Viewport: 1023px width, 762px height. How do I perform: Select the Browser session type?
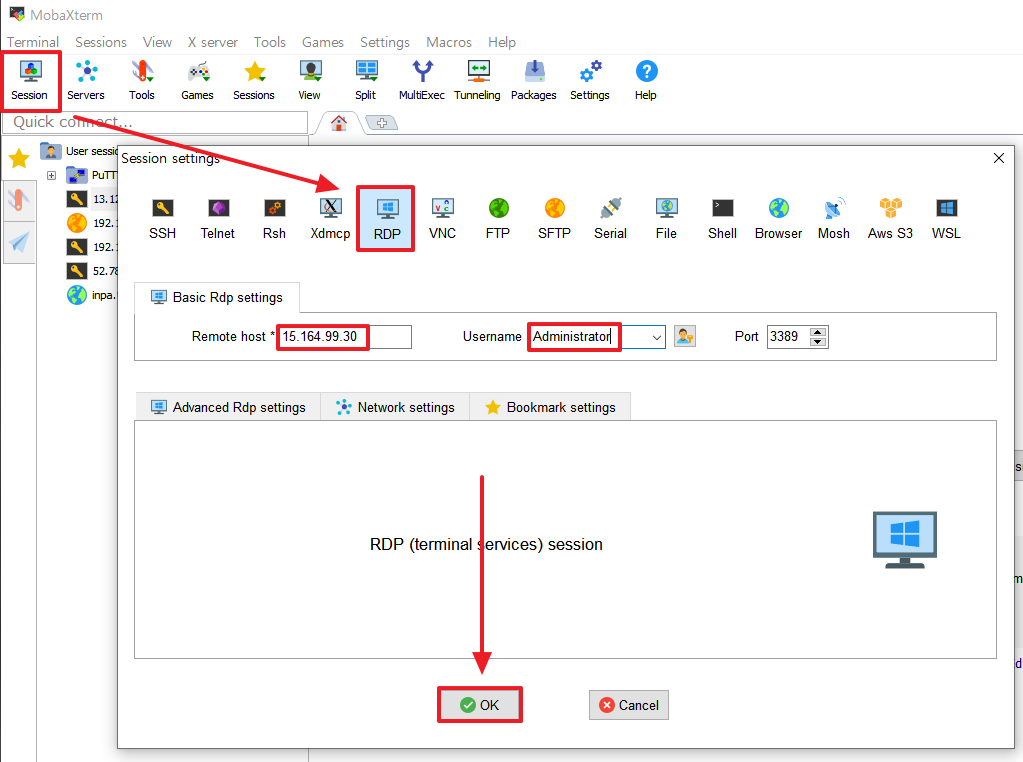click(778, 219)
